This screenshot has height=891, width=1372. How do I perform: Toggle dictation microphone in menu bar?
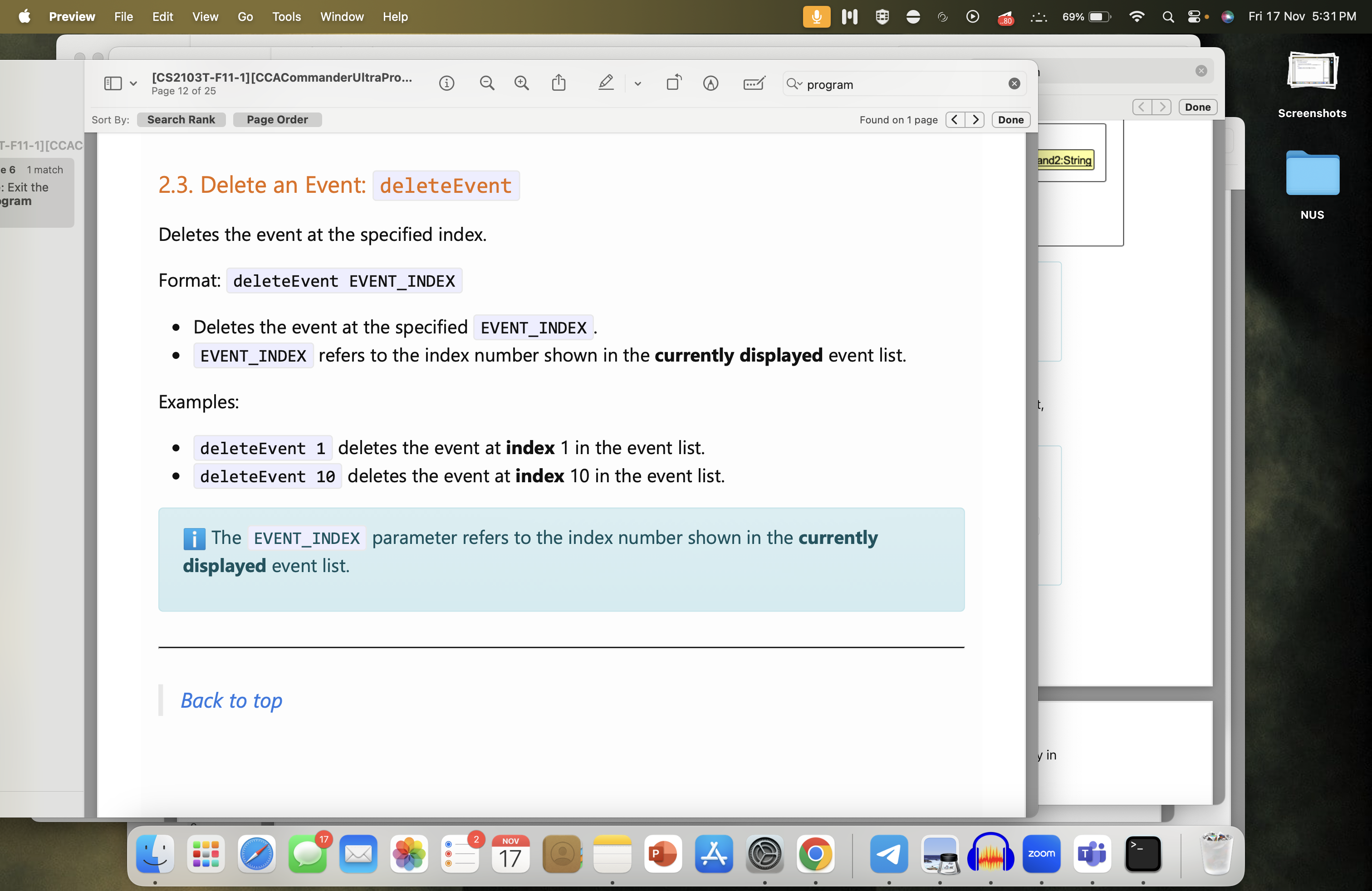[x=816, y=17]
